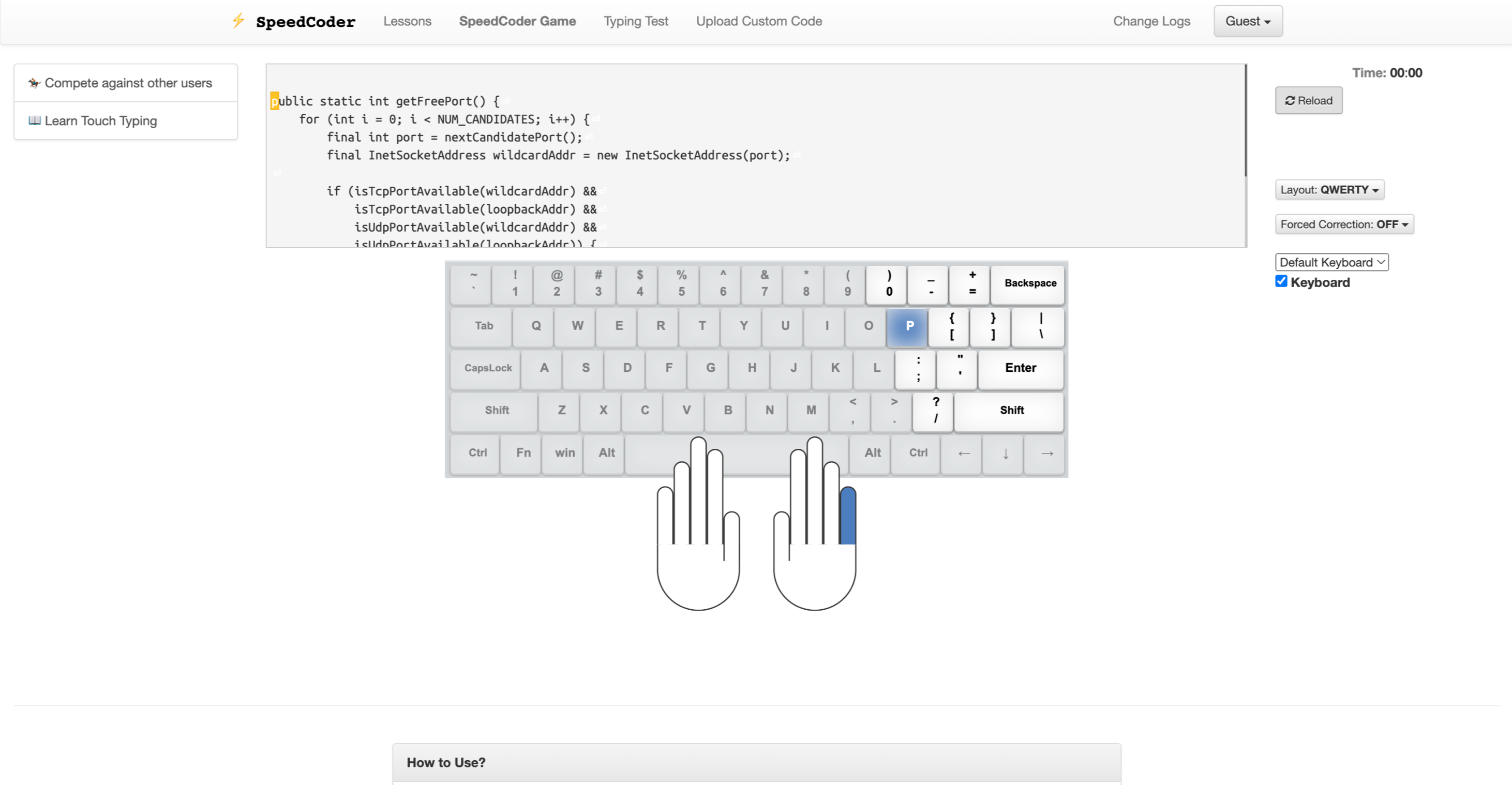Click the blue highlighted pinky finger
Screen dimensions: 1512x785
(848, 516)
